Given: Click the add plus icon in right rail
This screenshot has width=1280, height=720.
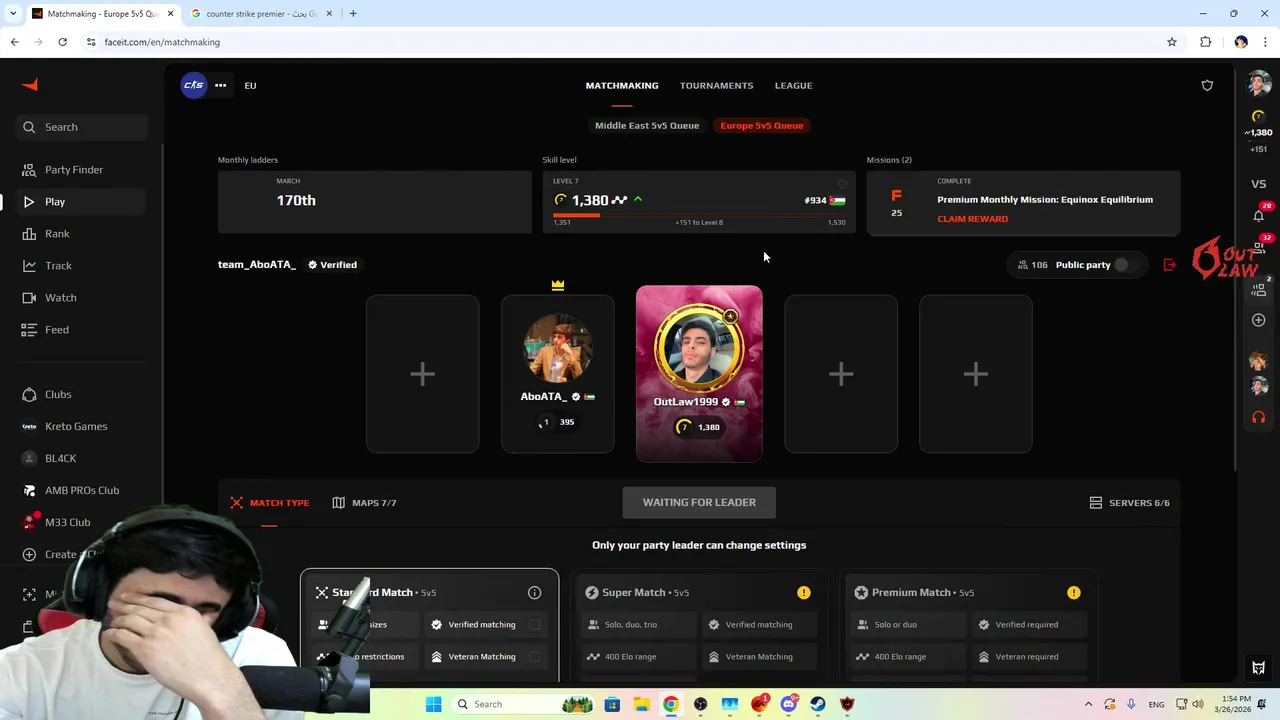Looking at the screenshot, I should [x=1258, y=320].
